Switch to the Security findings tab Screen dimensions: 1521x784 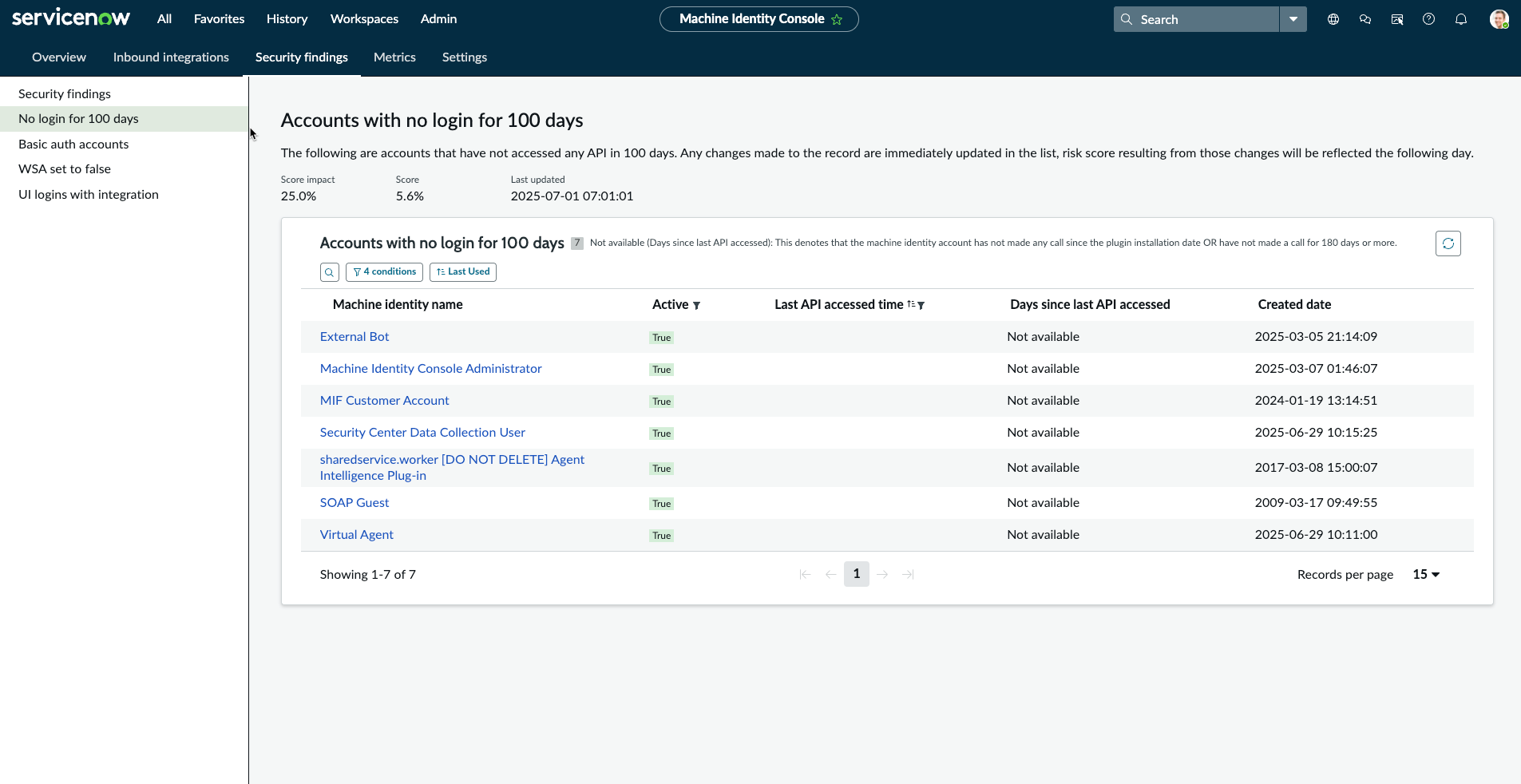tap(302, 57)
